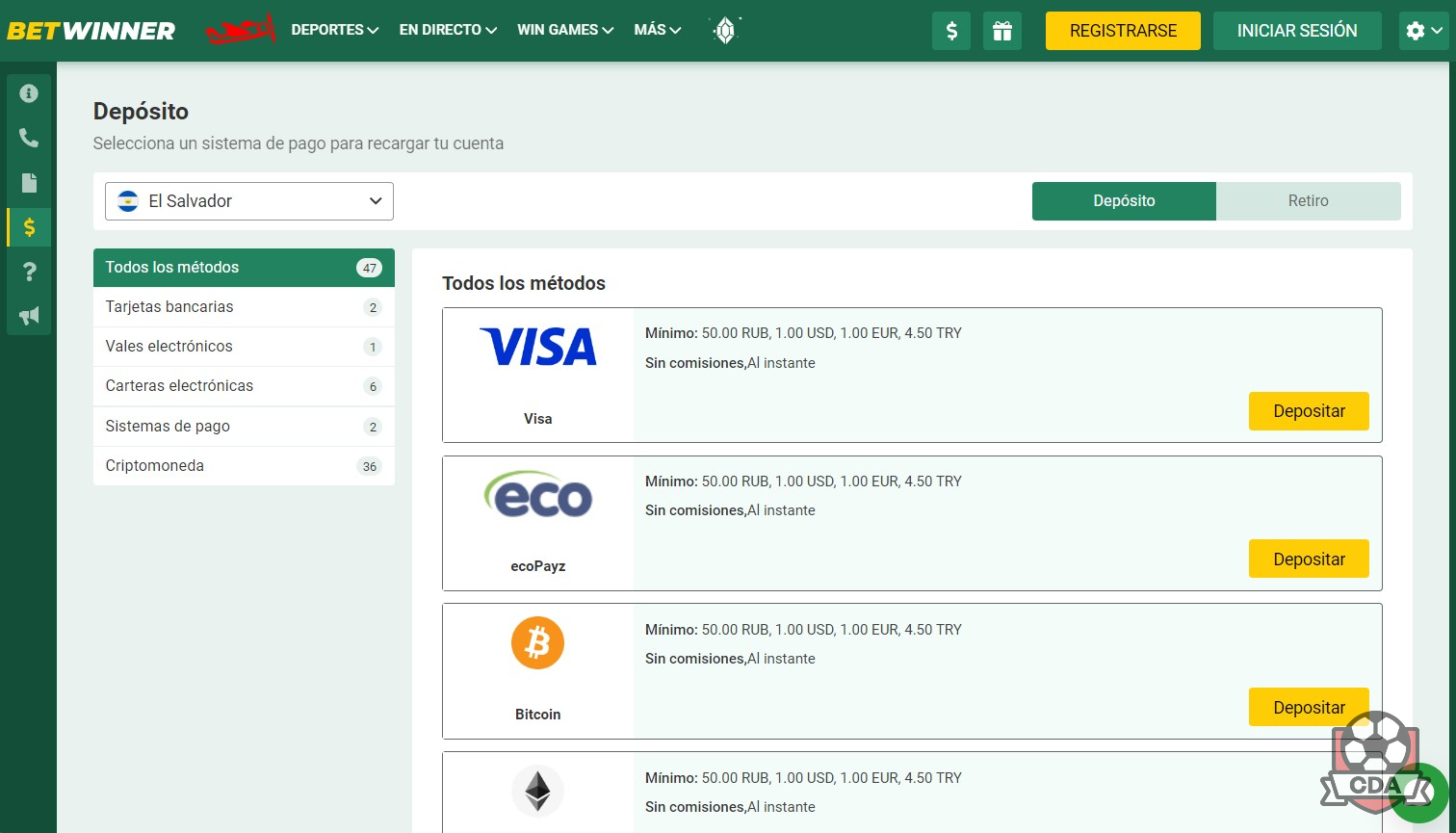Click Depositar for Visa

[x=1309, y=411]
